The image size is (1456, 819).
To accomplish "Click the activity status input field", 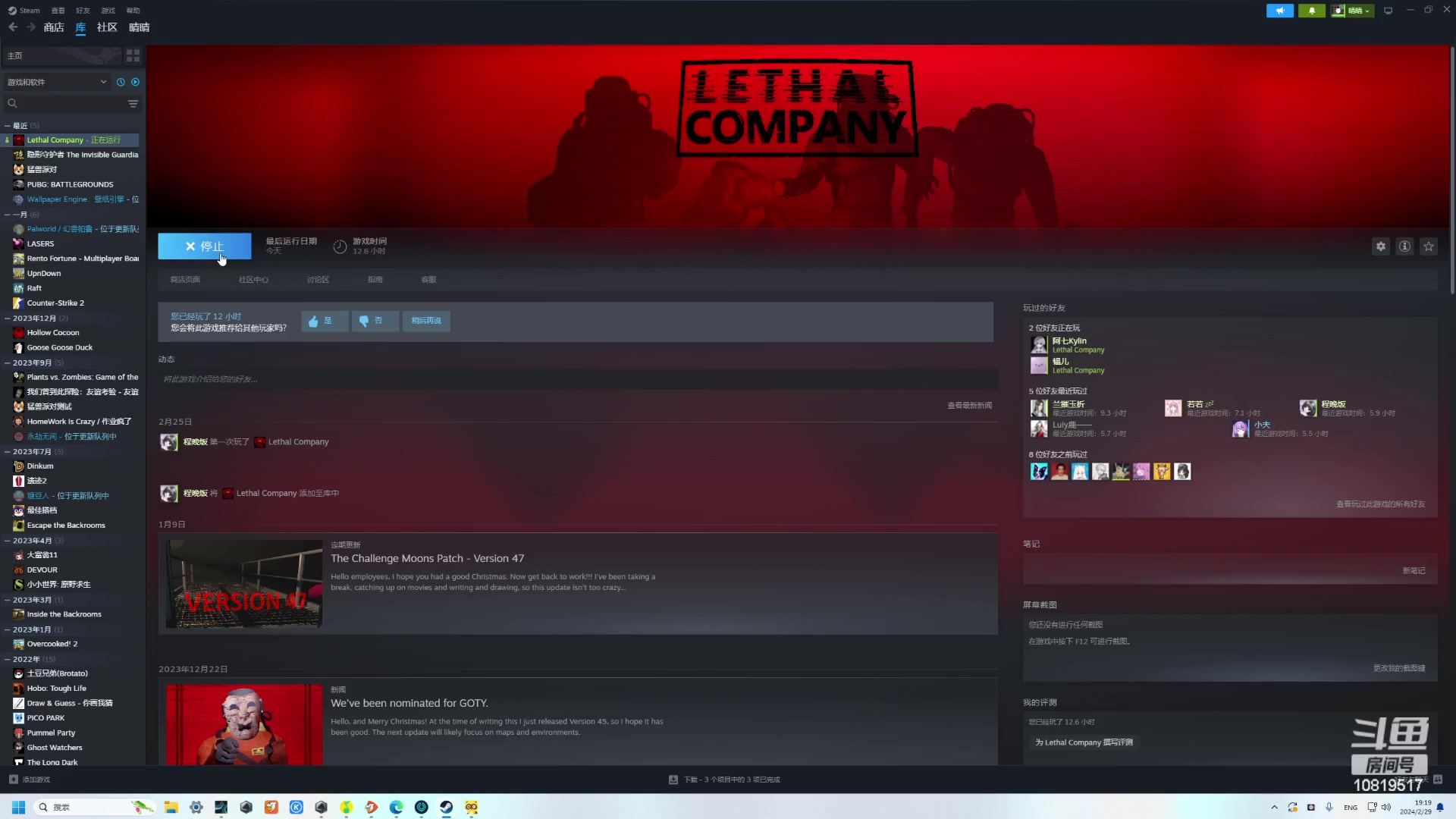I will pos(578,379).
